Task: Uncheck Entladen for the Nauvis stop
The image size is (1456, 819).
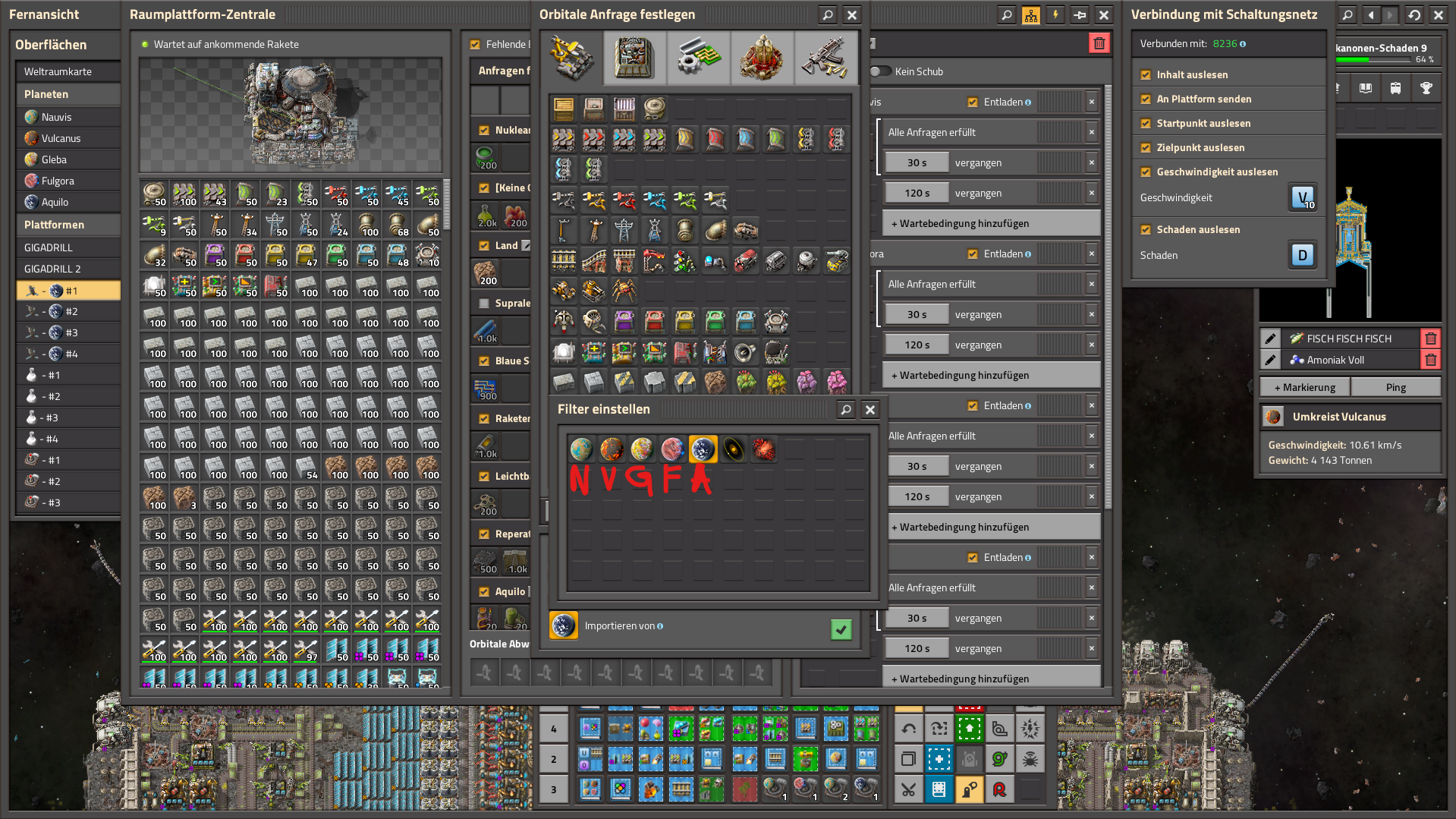Action: pos(973,101)
